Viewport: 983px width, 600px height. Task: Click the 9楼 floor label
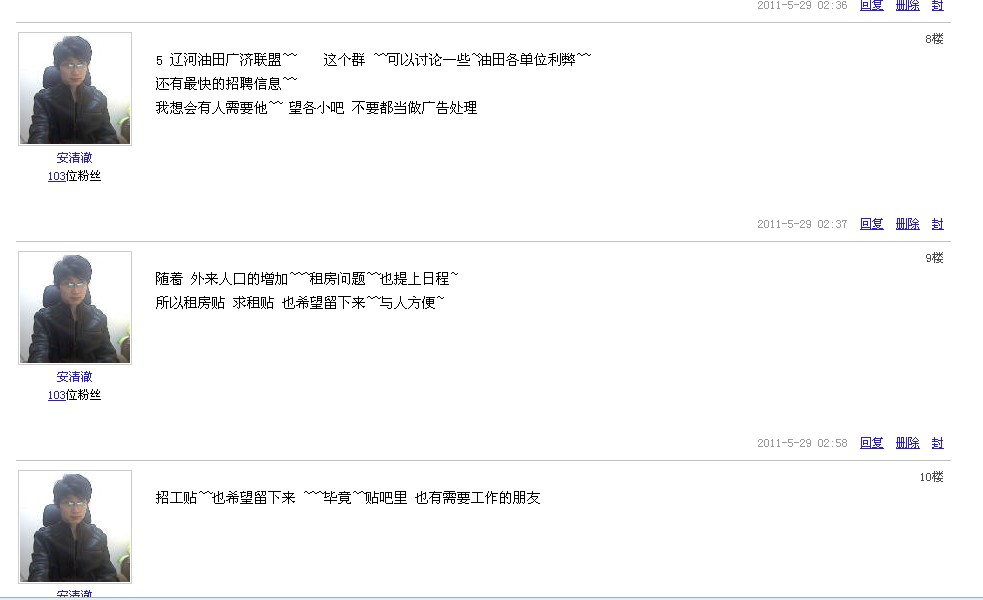click(x=934, y=258)
